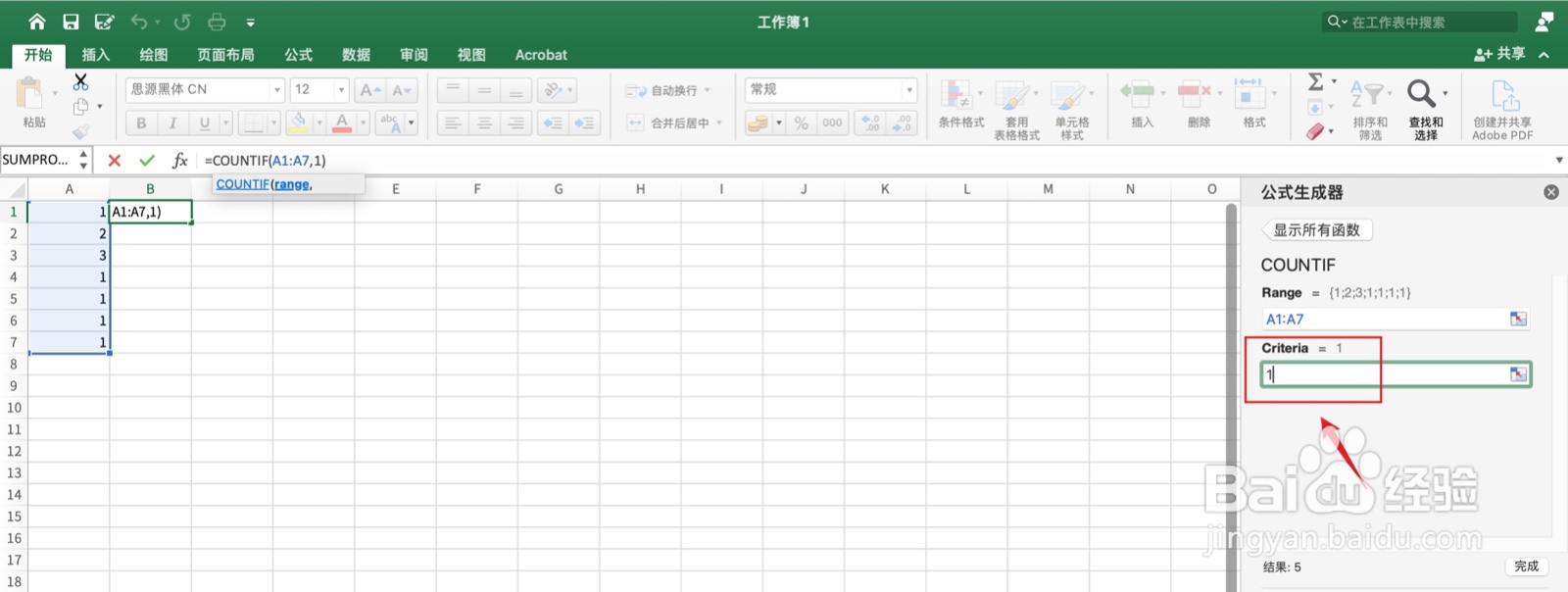
Task: Apply yellow fill color bucket
Action: [299, 123]
